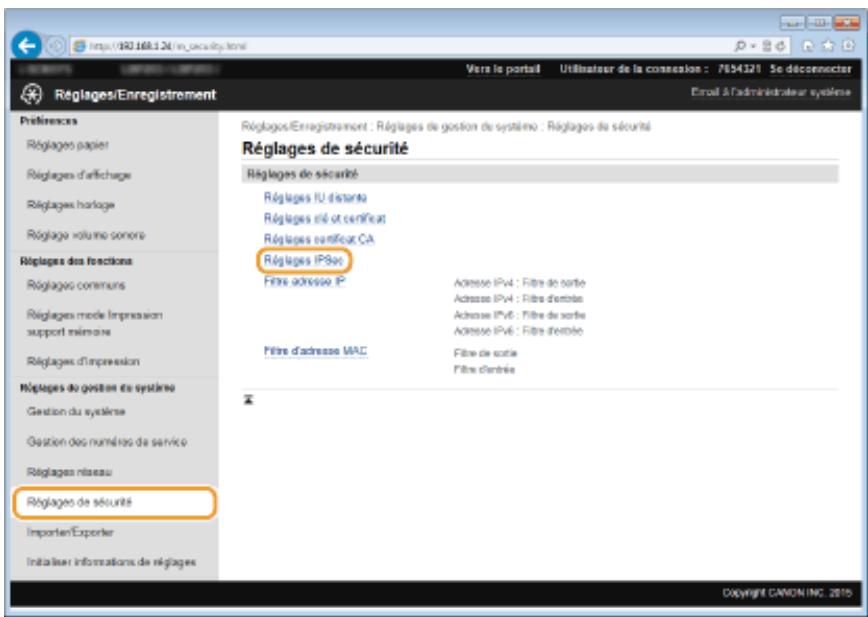This screenshot has width=868, height=617.
Task: Click the browser back arrow button
Action: pos(26,45)
